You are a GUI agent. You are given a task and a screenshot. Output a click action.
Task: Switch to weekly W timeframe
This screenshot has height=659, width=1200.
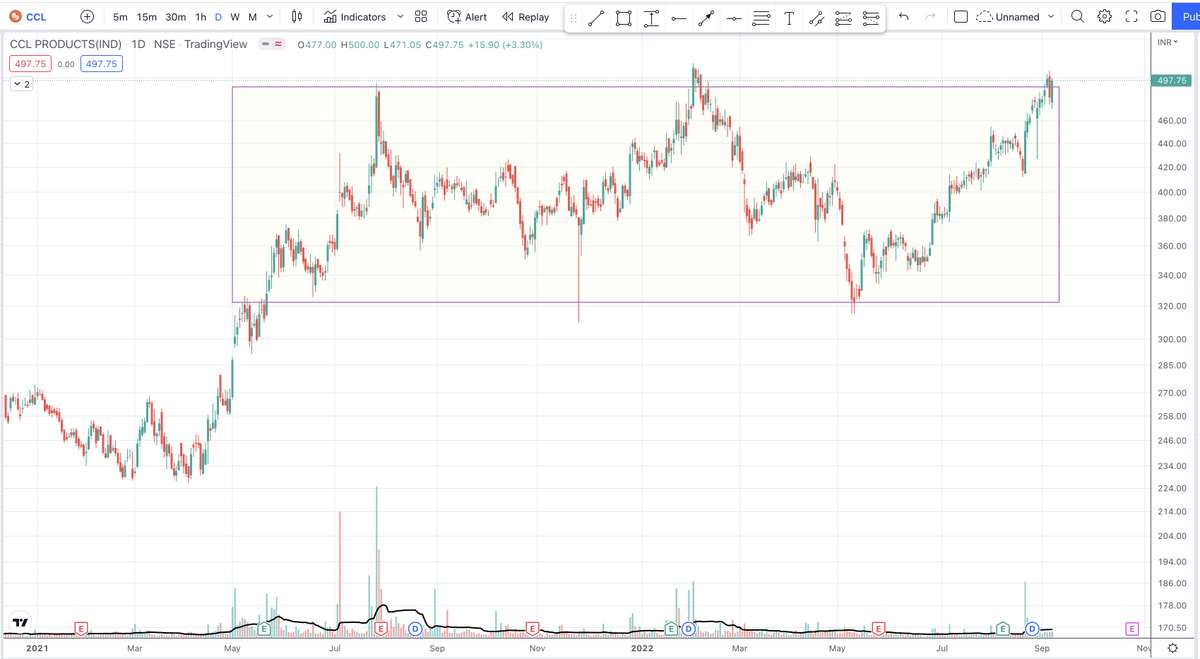[235, 17]
